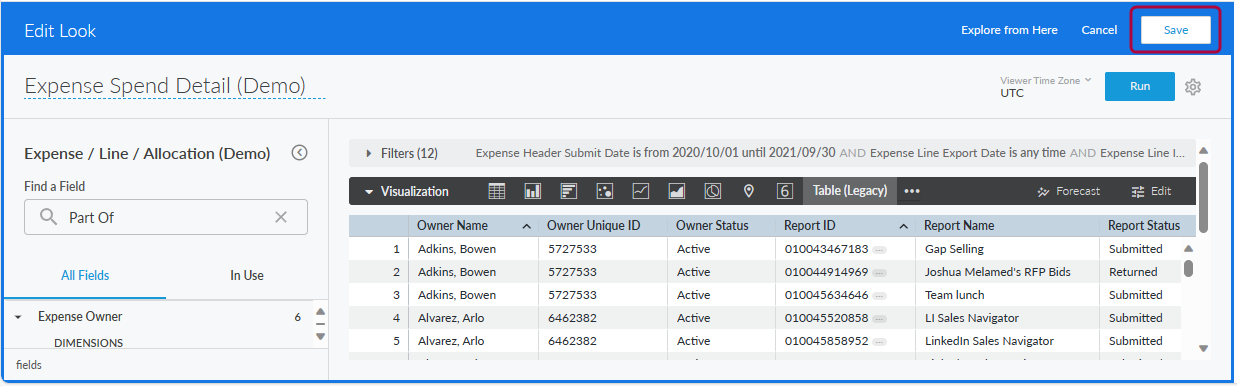The width and height of the screenshot is (1237, 386).
Task: Open the Table (Legacy) visualization tab
Action: (849, 191)
